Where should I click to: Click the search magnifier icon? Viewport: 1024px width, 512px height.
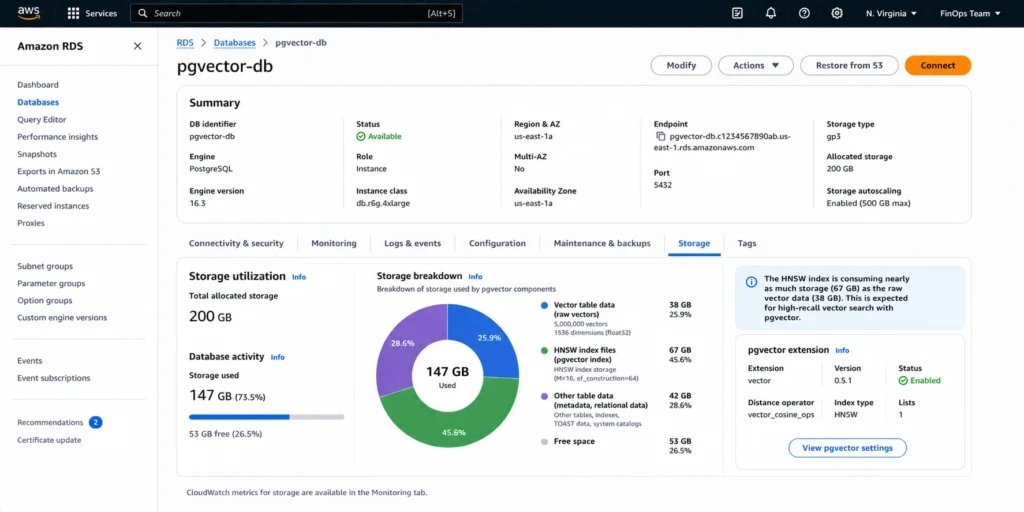143,13
